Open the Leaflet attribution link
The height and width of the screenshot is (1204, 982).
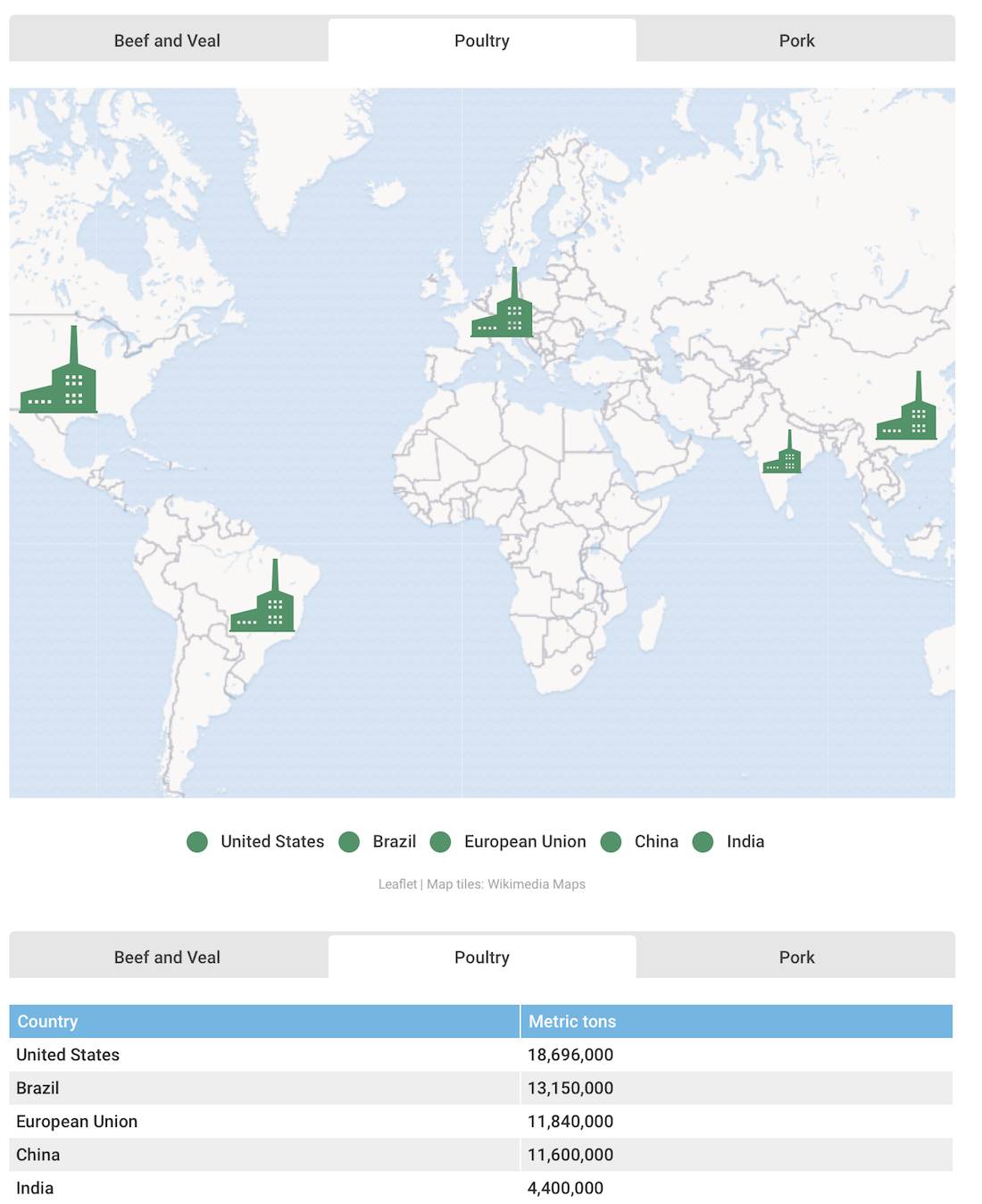[397, 884]
